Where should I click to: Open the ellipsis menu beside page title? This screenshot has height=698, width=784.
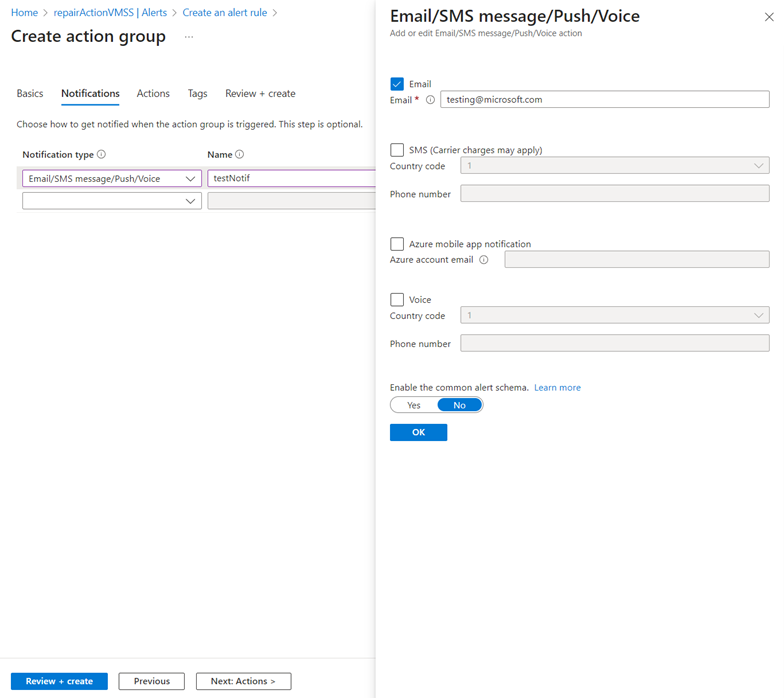click(189, 37)
